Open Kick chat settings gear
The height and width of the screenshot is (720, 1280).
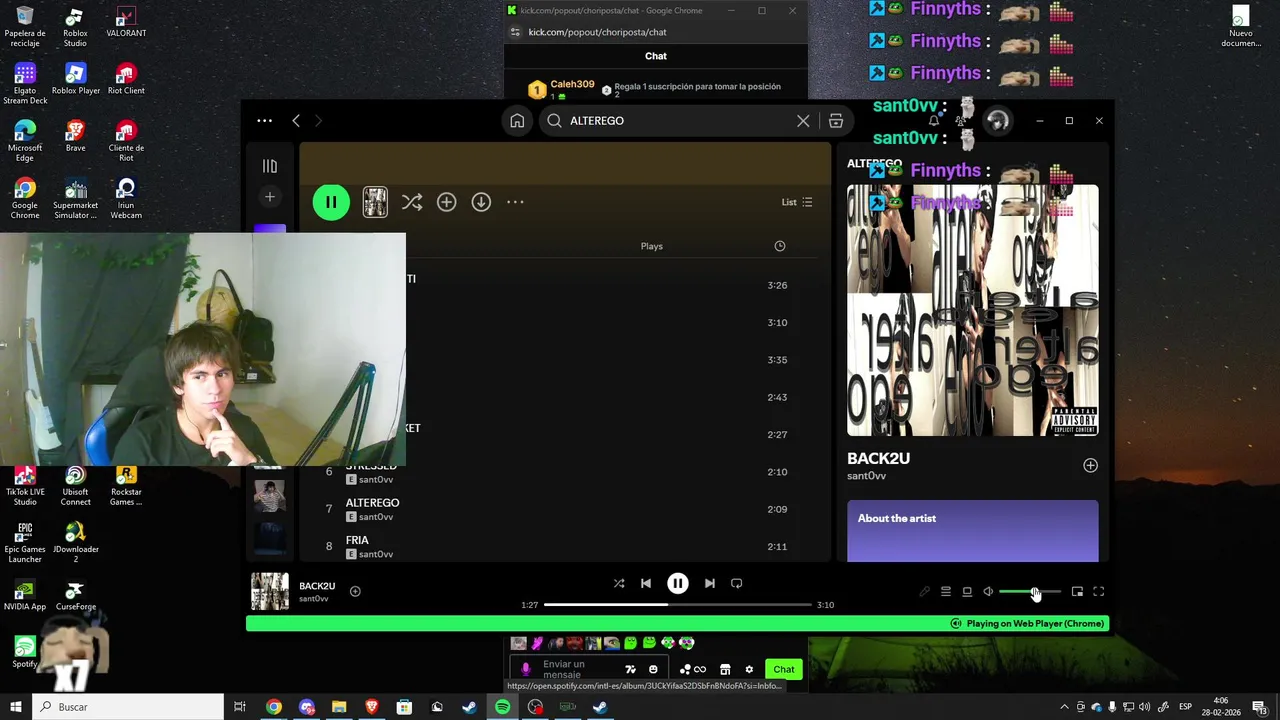(749, 669)
